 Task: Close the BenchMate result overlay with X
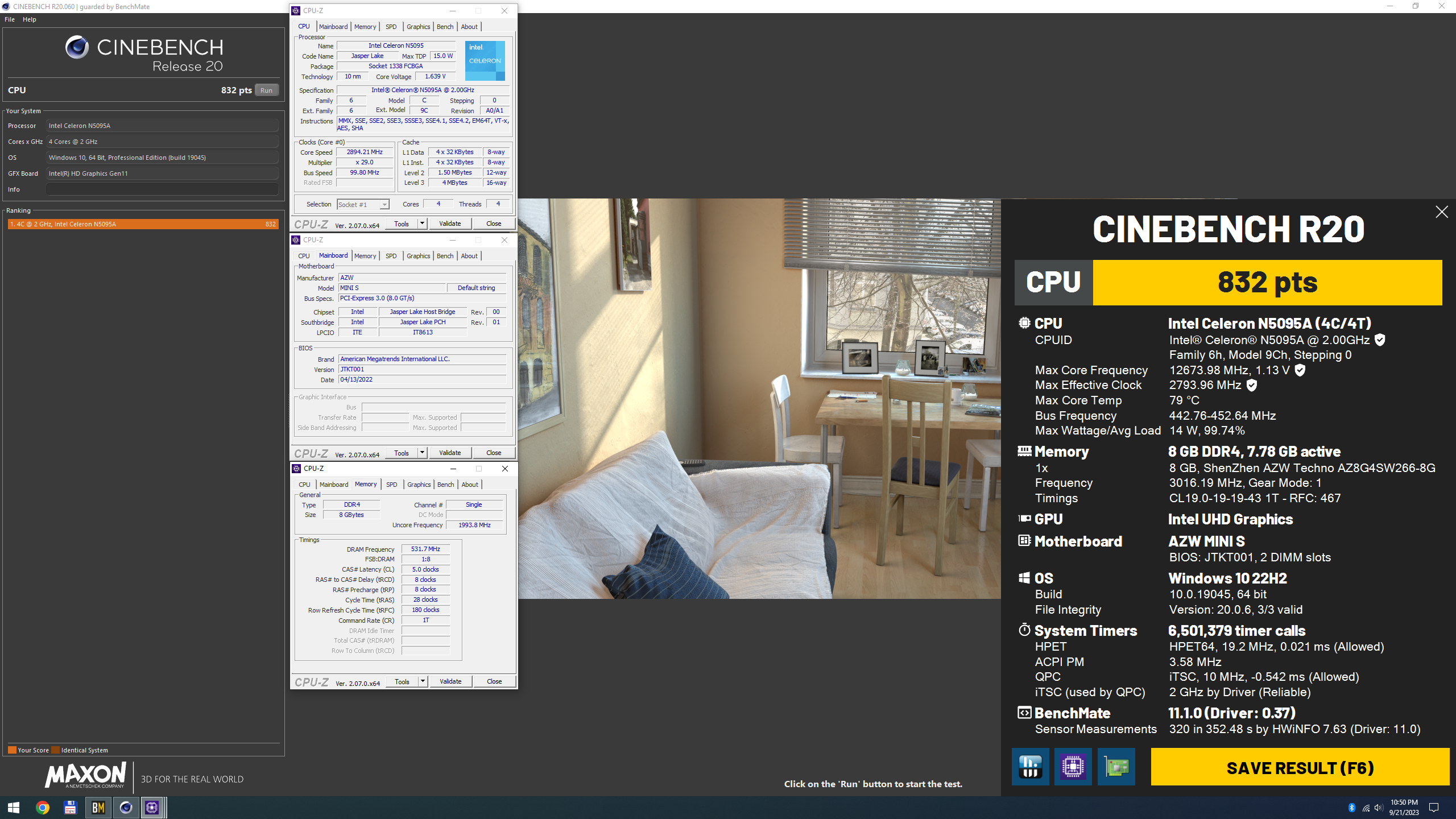click(1442, 212)
